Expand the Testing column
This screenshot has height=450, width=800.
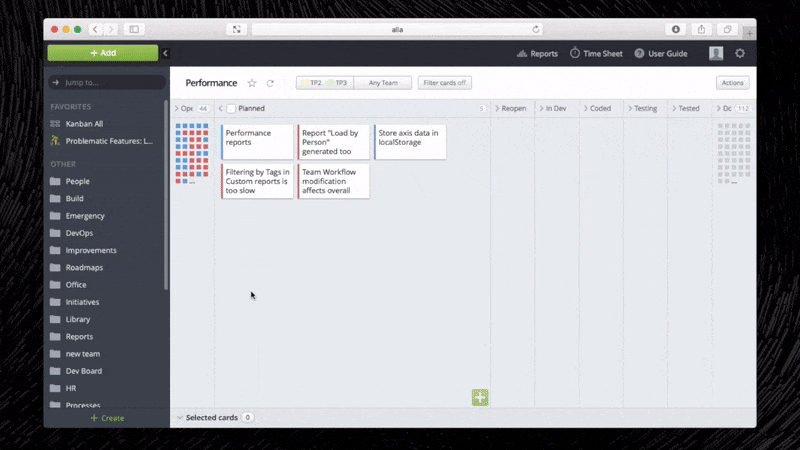[x=630, y=108]
